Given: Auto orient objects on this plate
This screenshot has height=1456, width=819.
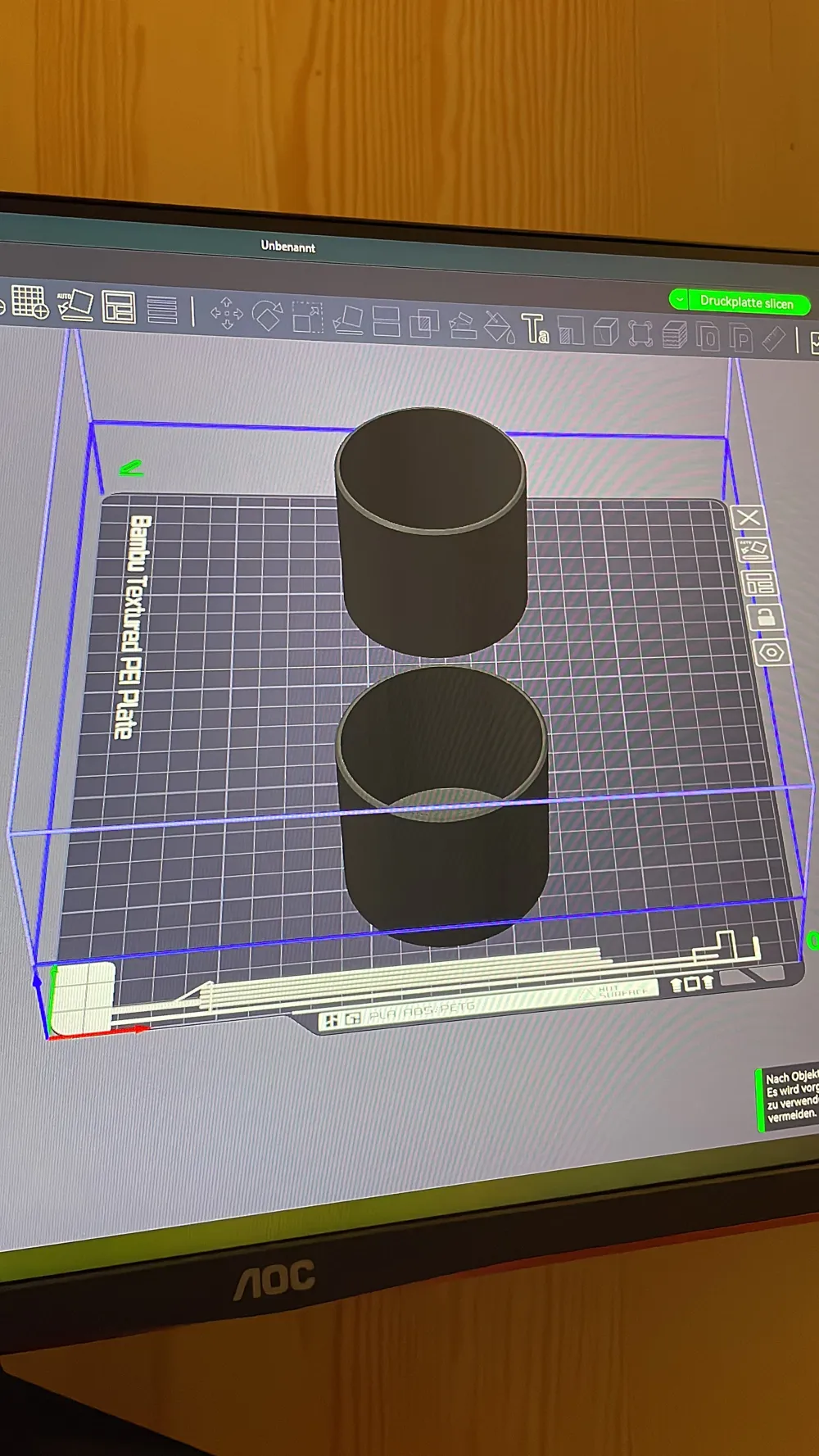Looking at the screenshot, I should tap(753, 550).
